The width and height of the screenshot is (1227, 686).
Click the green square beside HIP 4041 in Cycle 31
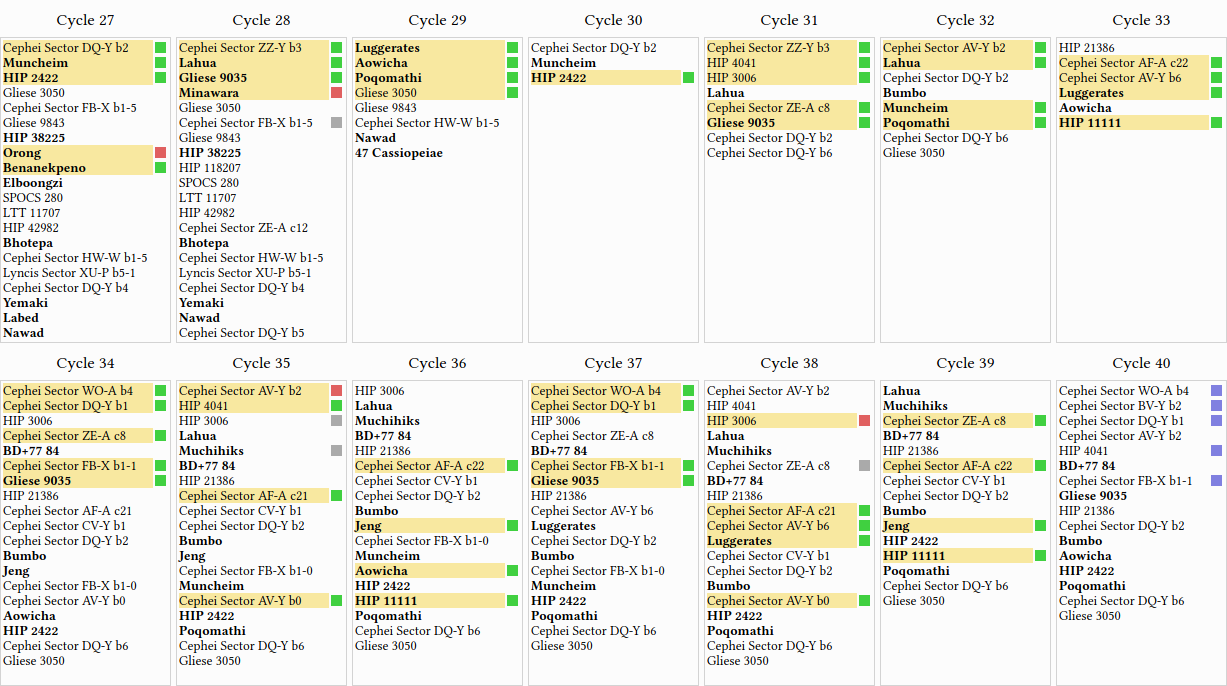864,63
